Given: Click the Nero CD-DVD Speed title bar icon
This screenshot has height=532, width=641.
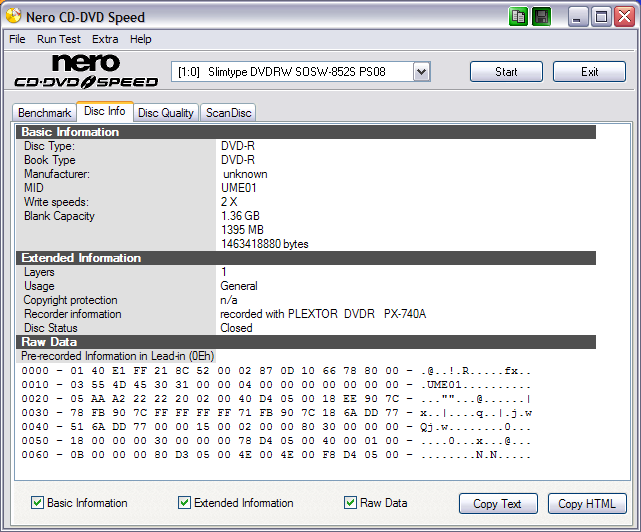Looking at the screenshot, I should coord(13,16).
